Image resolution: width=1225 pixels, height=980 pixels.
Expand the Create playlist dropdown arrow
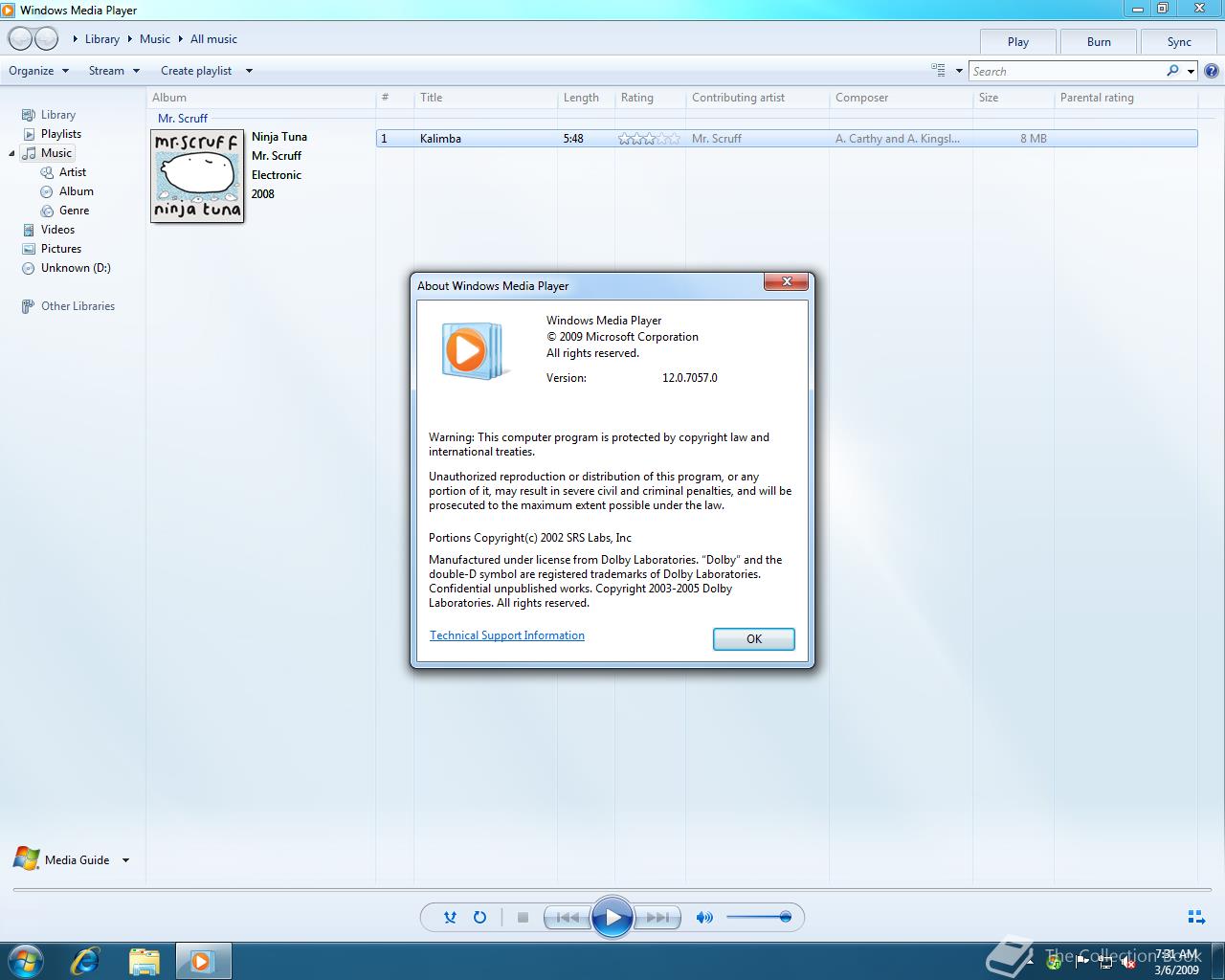pos(249,71)
